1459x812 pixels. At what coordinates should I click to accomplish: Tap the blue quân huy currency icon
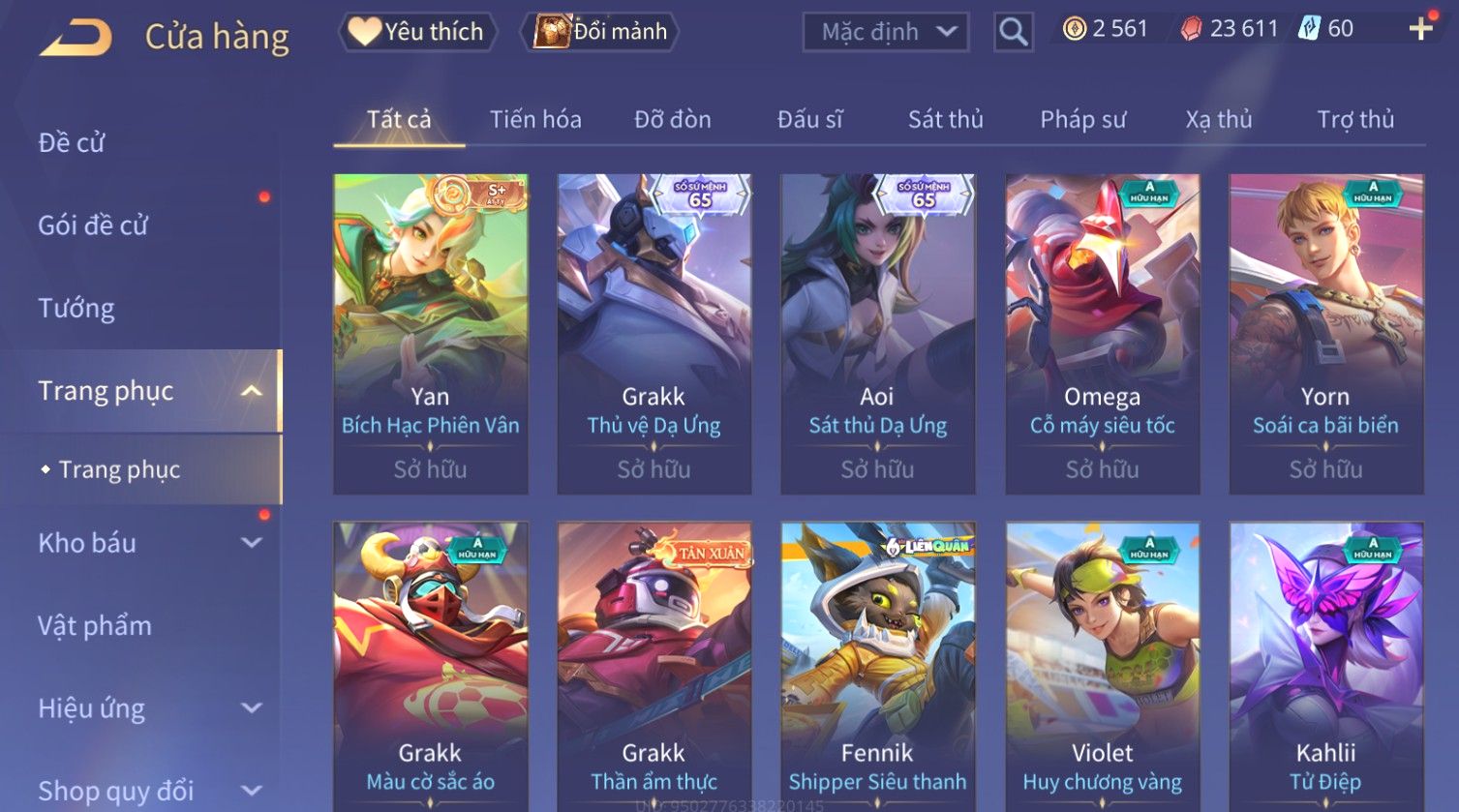1309,29
